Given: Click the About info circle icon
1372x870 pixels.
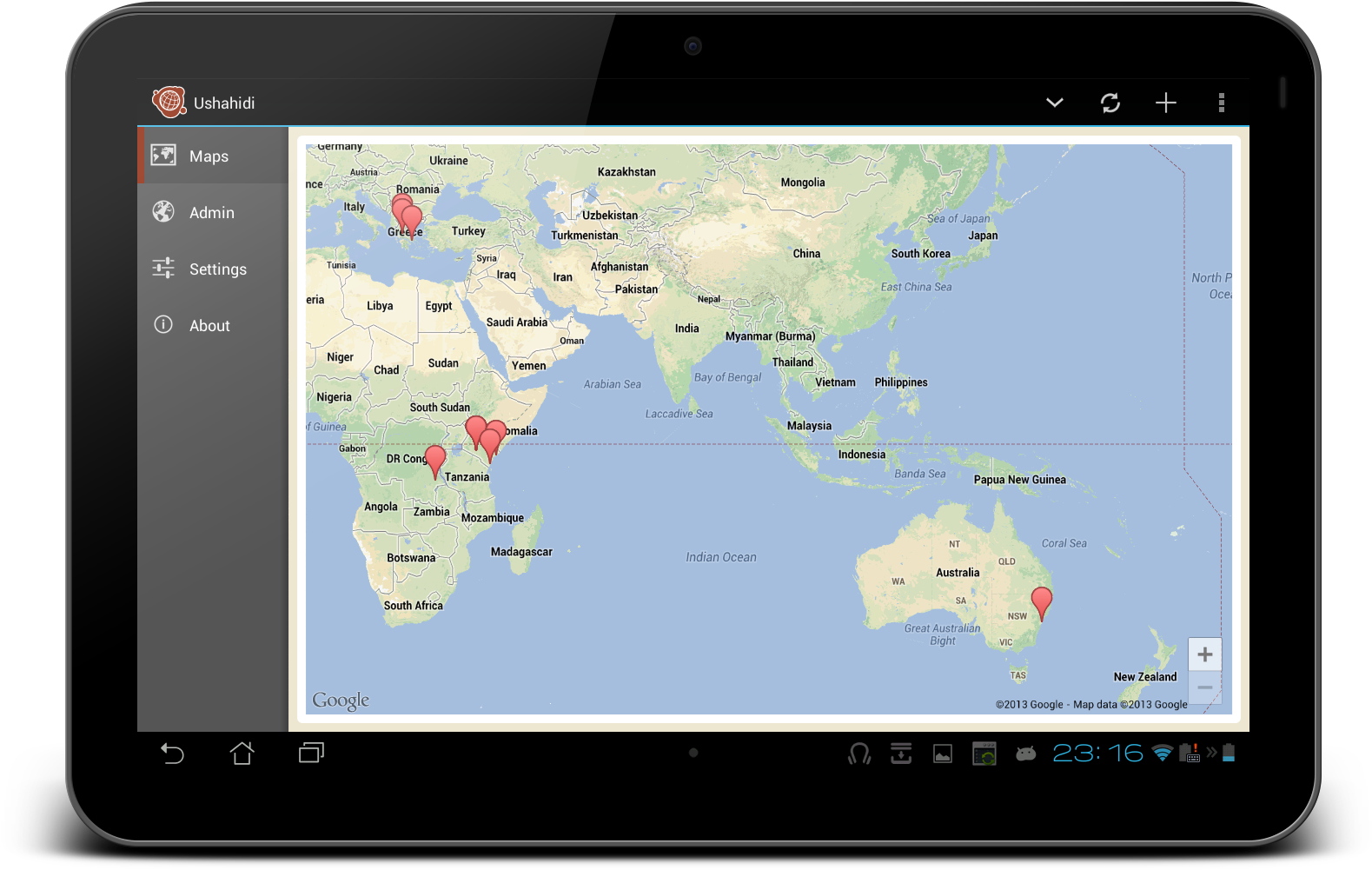Looking at the screenshot, I should pyautogui.click(x=163, y=324).
